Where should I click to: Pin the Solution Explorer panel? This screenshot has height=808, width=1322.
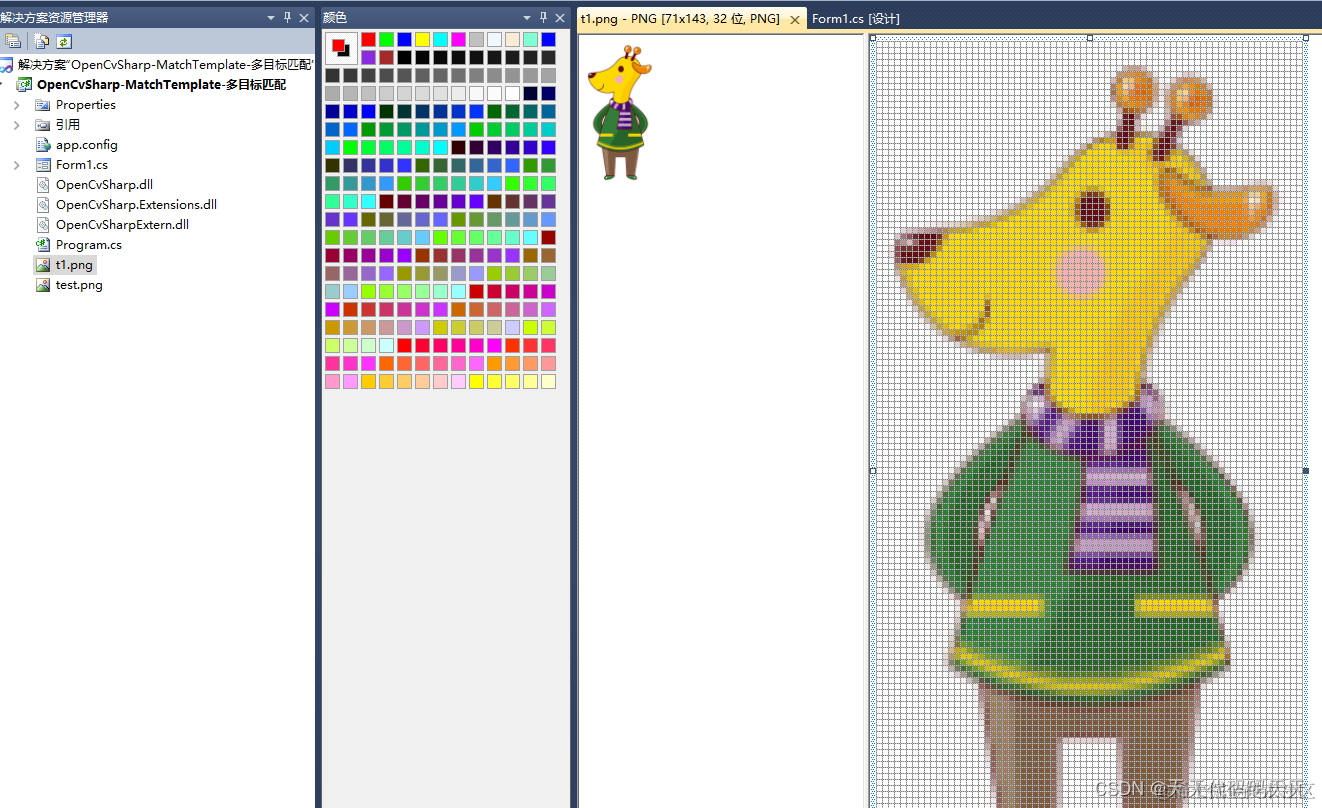click(x=288, y=17)
